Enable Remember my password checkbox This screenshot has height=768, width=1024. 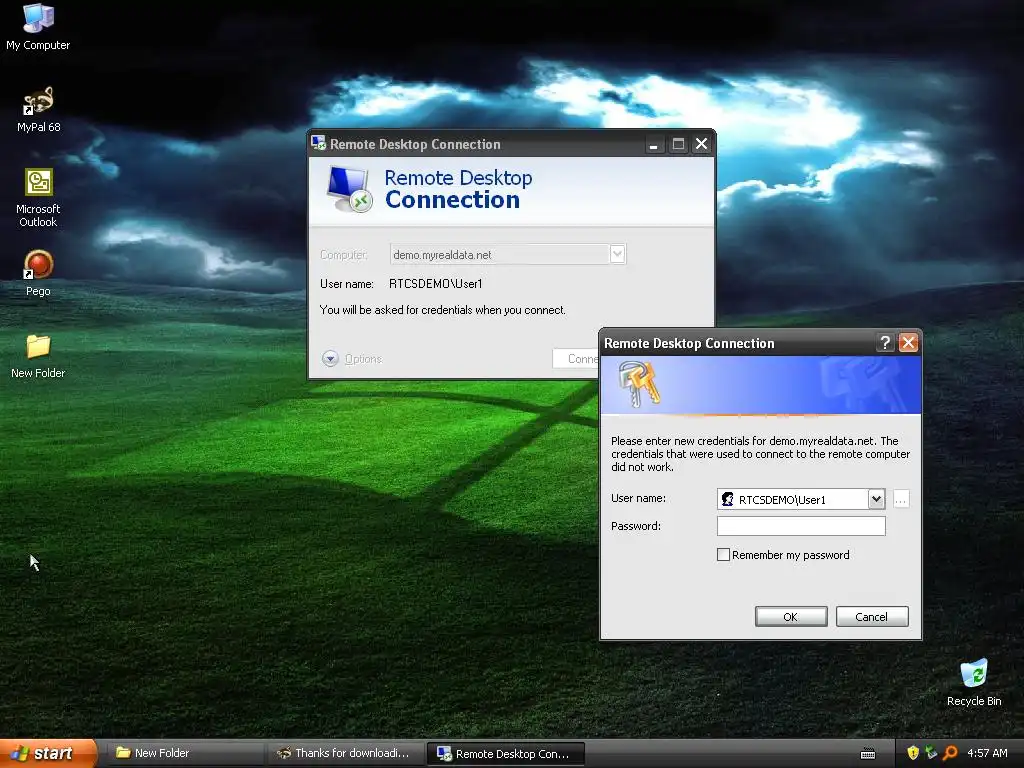pos(723,554)
